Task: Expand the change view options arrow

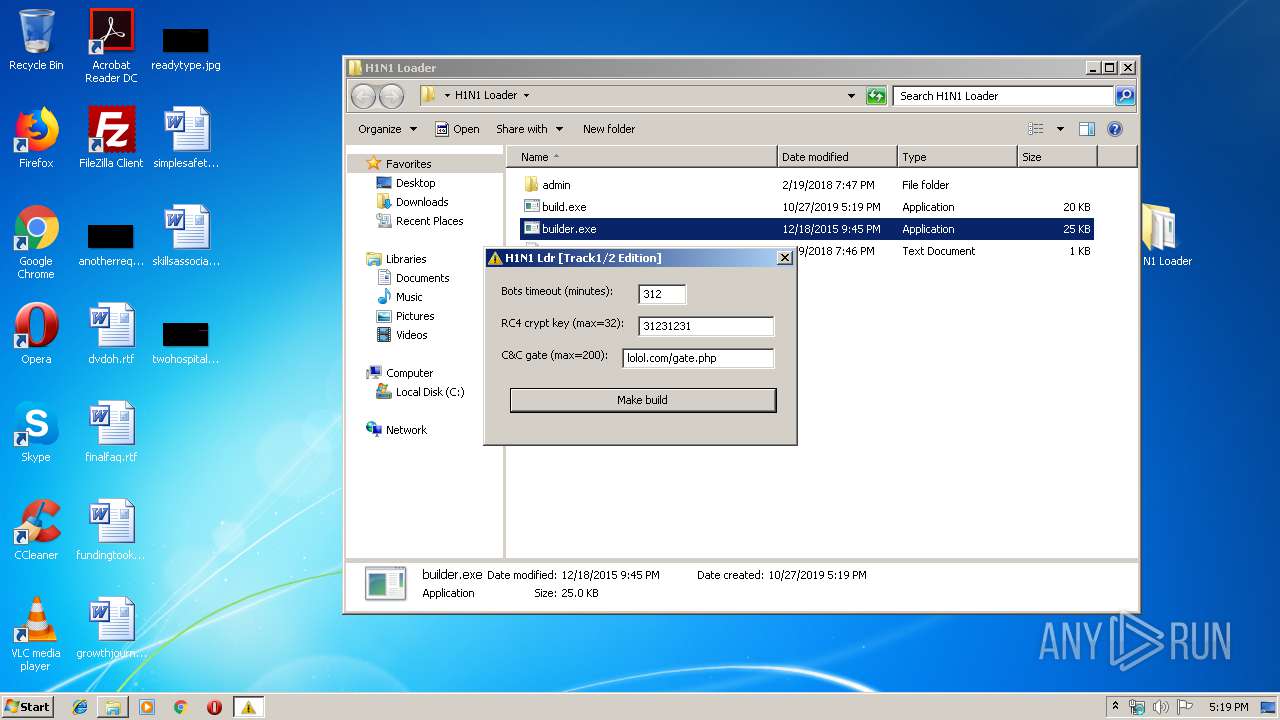Action: pyautogui.click(x=1060, y=129)
